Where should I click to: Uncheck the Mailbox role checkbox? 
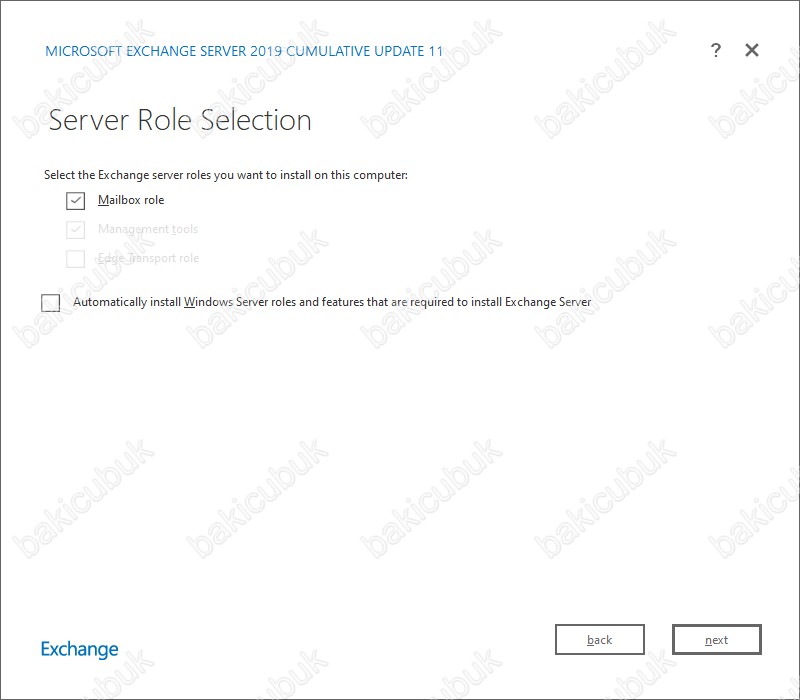76,201
